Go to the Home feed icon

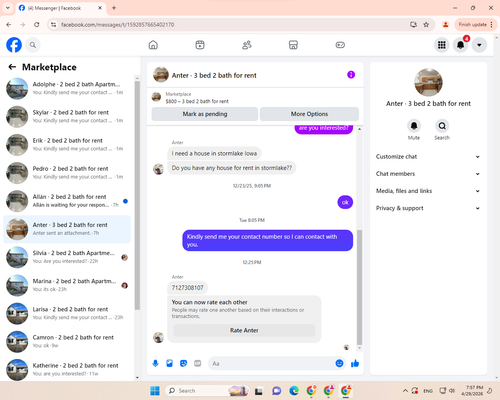(153, 45)
